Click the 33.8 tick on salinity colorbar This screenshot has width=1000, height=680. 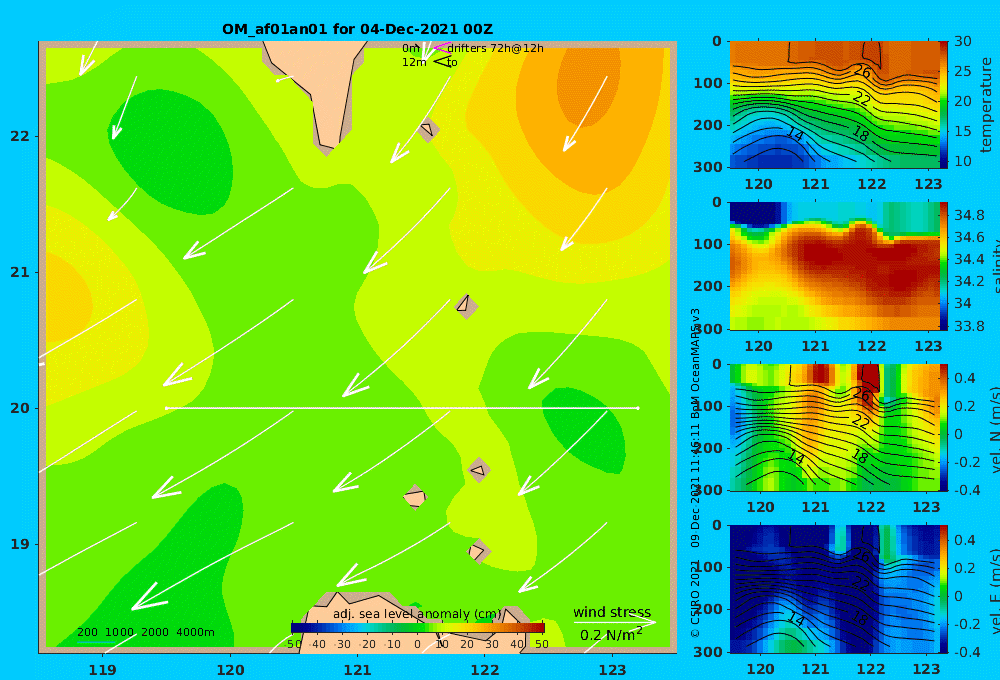969,326
